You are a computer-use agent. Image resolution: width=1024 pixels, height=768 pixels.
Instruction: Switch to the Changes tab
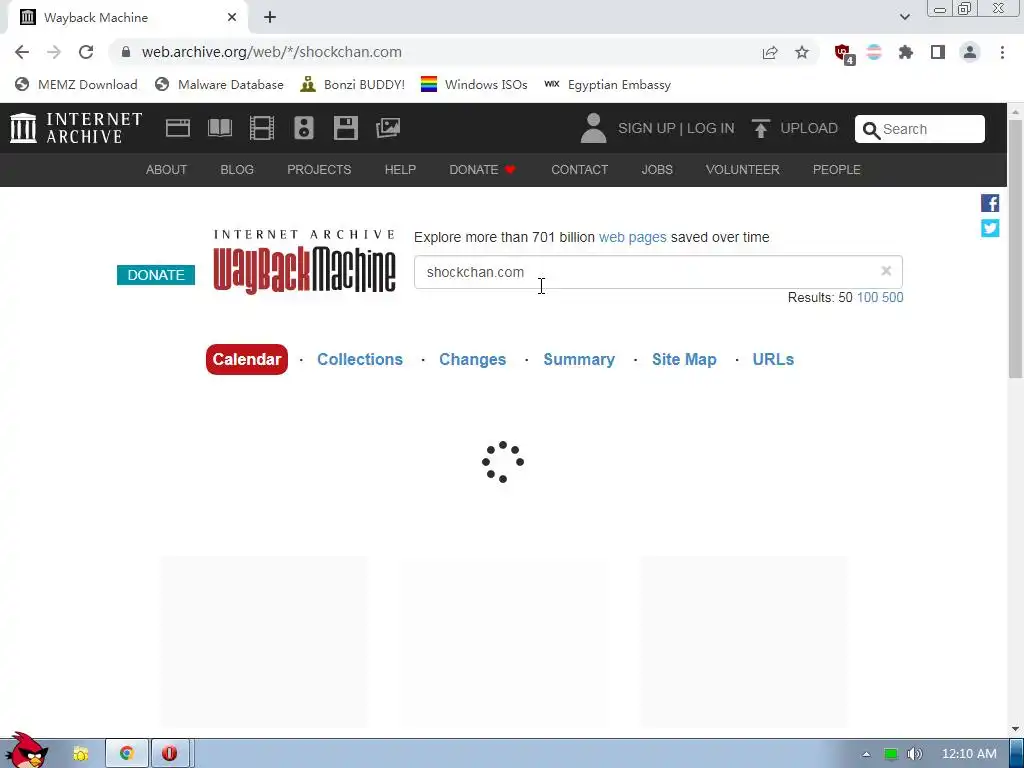point(472,359)
